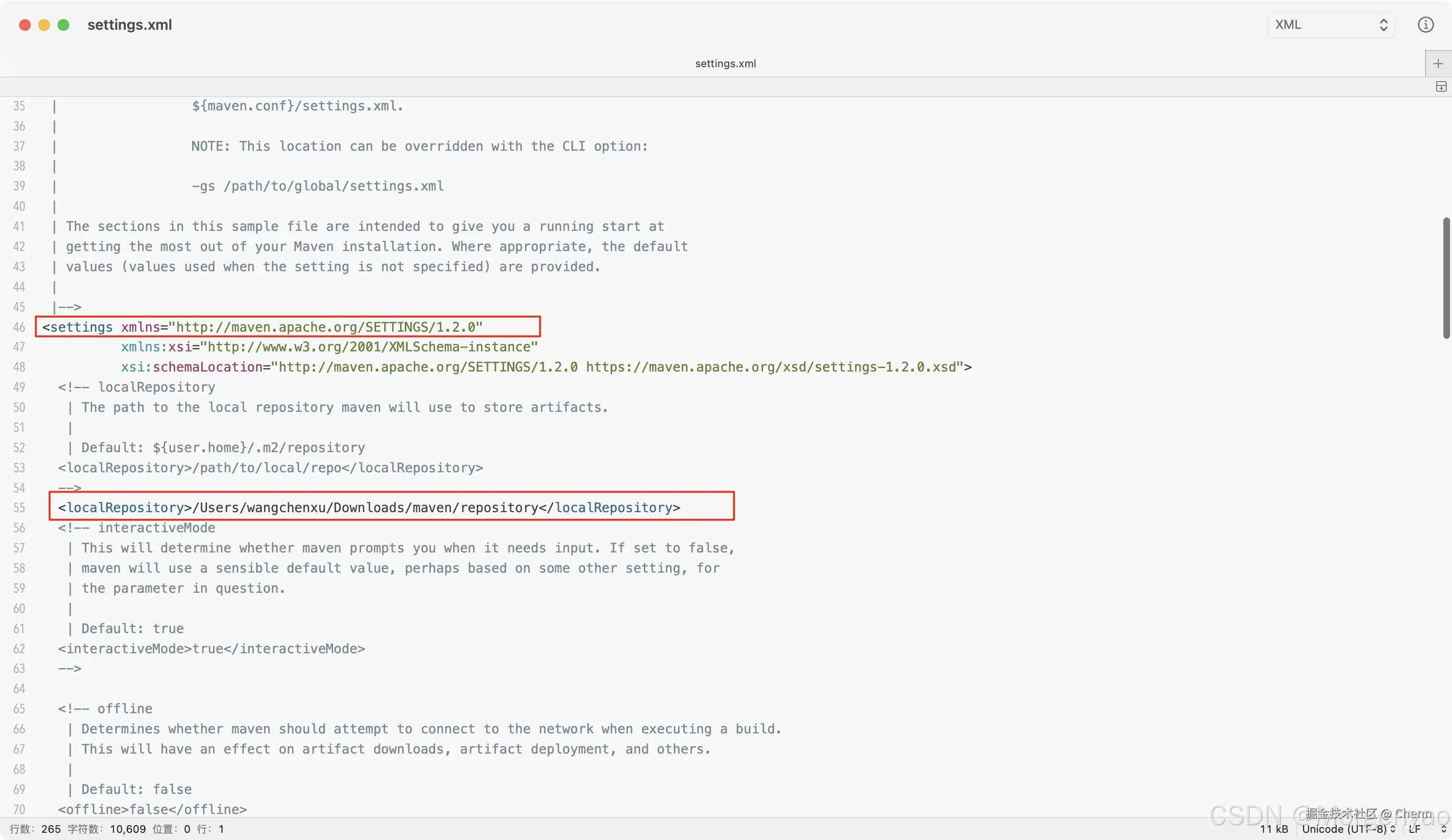Add a new tab with plus icon
This screenshot has height=840, width=1452.
click(x=1438, y=63)
